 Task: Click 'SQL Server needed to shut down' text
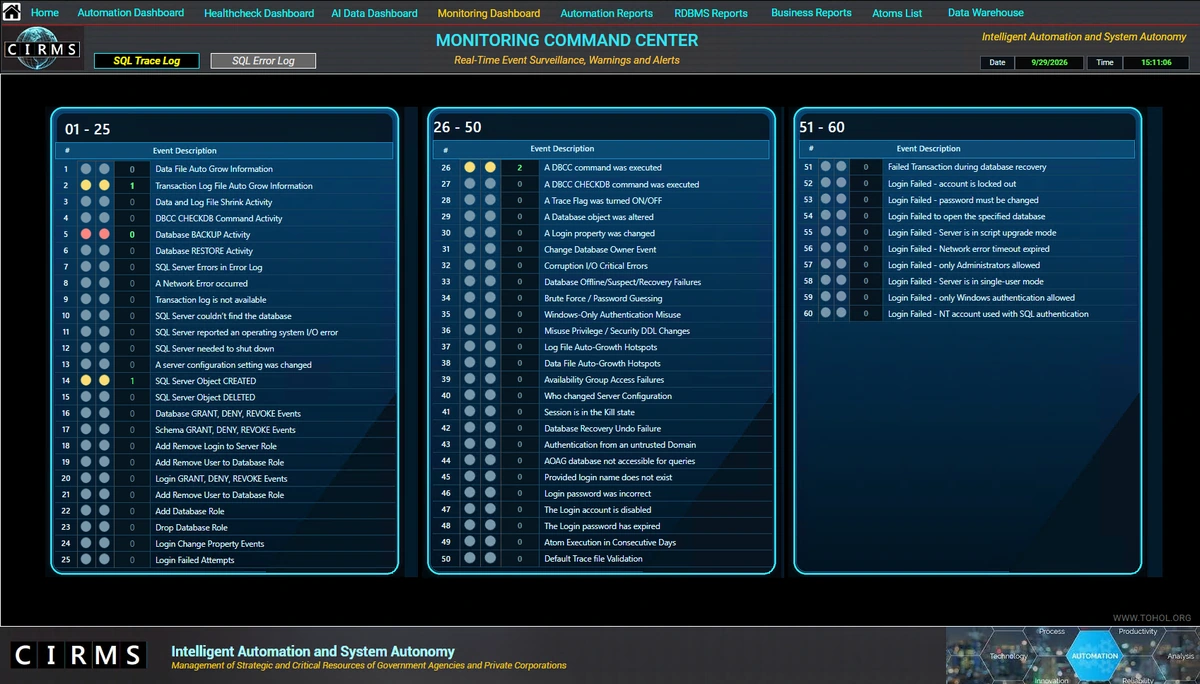(x=215, y=349)
